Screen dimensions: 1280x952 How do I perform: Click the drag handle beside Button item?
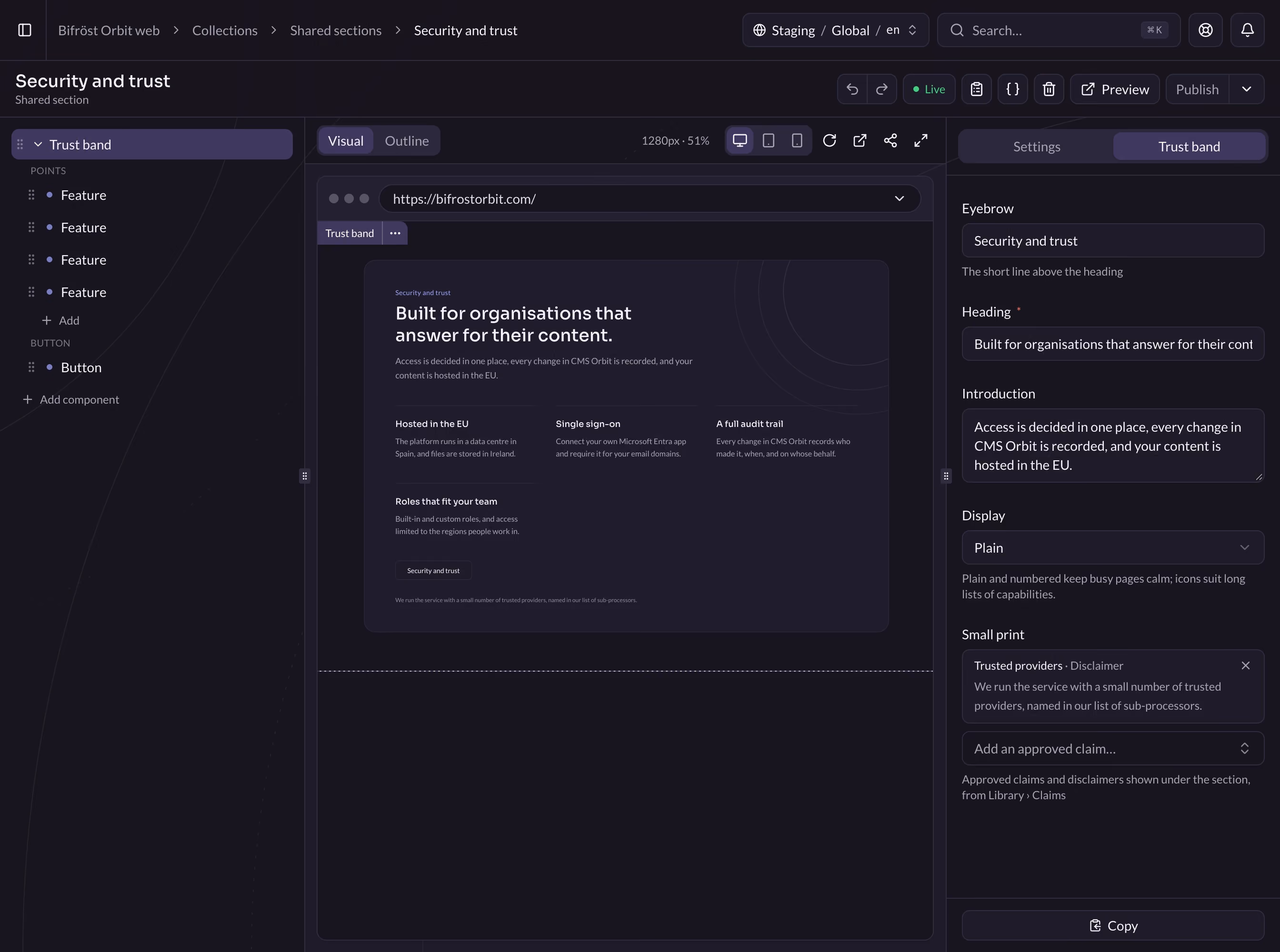(x=31, y=367)
